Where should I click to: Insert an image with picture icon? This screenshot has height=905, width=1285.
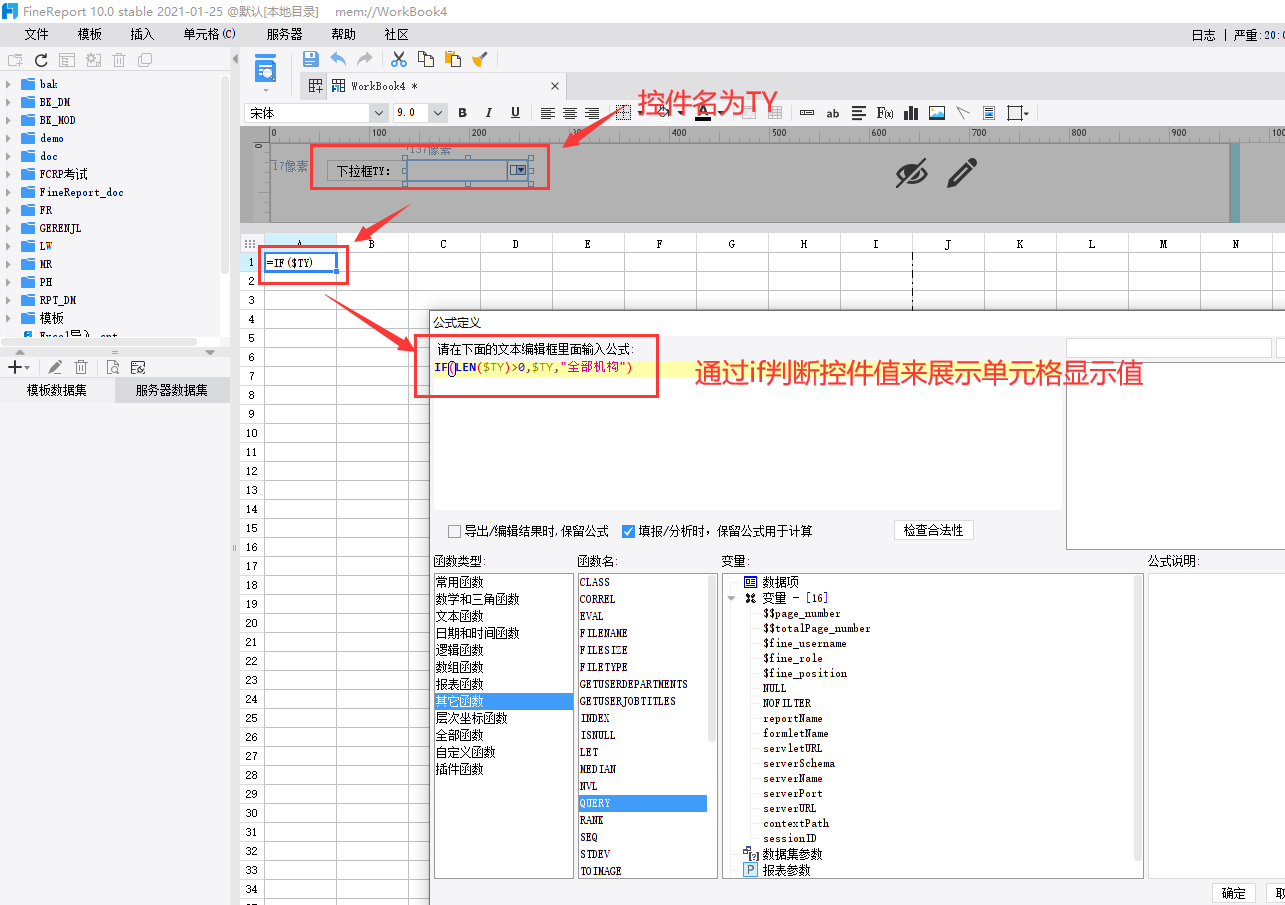(937, 113)
